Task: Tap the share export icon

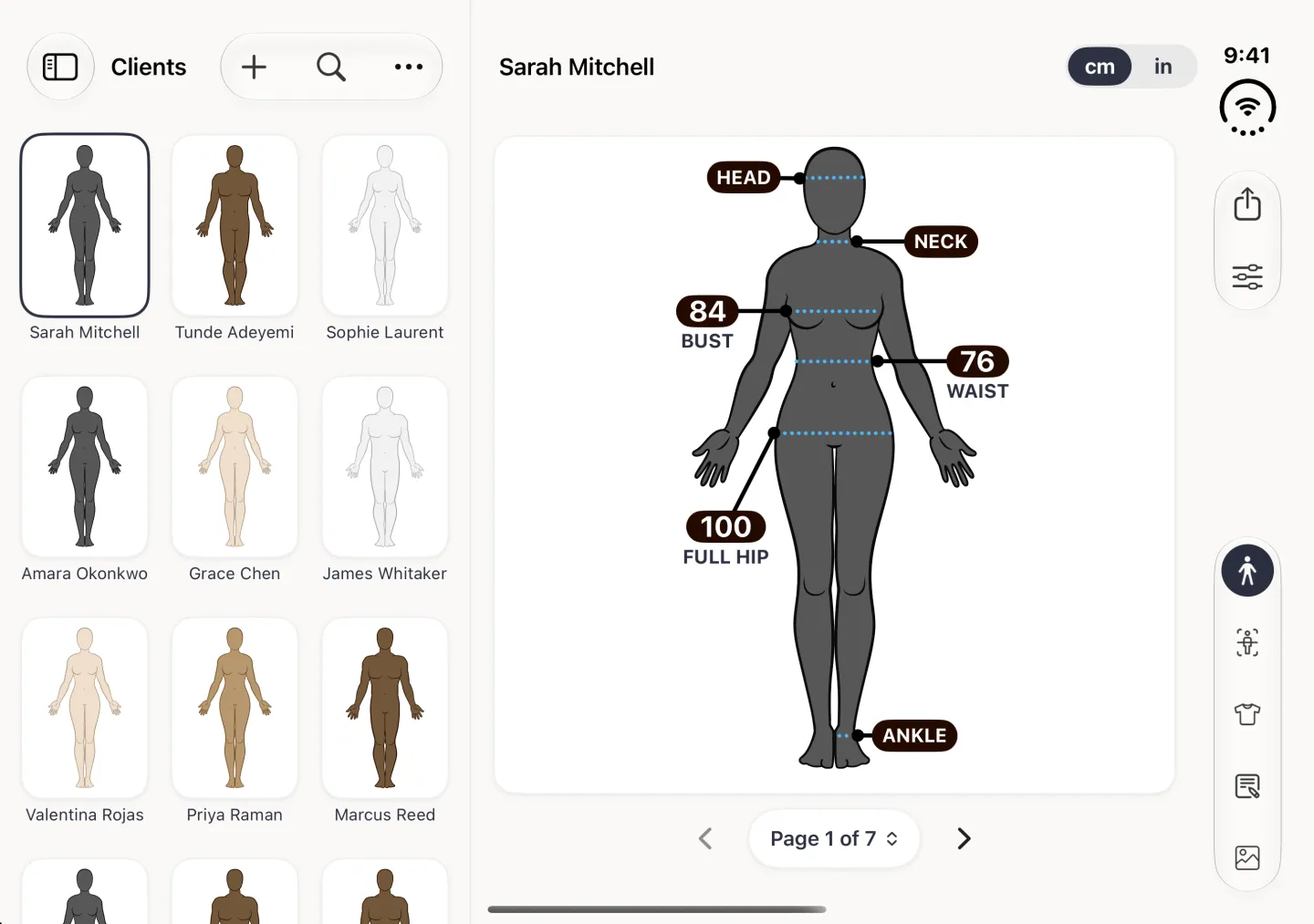Action: [1247, 204]
